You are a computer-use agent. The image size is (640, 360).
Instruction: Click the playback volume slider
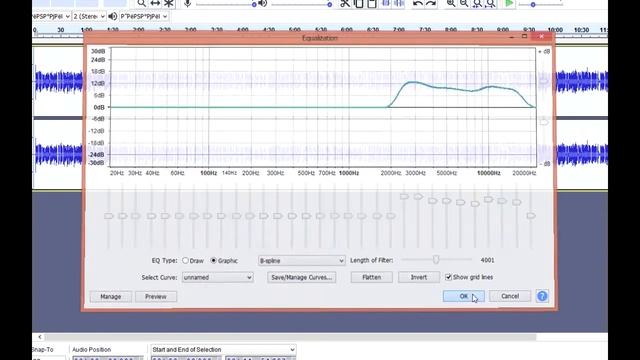pos(301,4)
